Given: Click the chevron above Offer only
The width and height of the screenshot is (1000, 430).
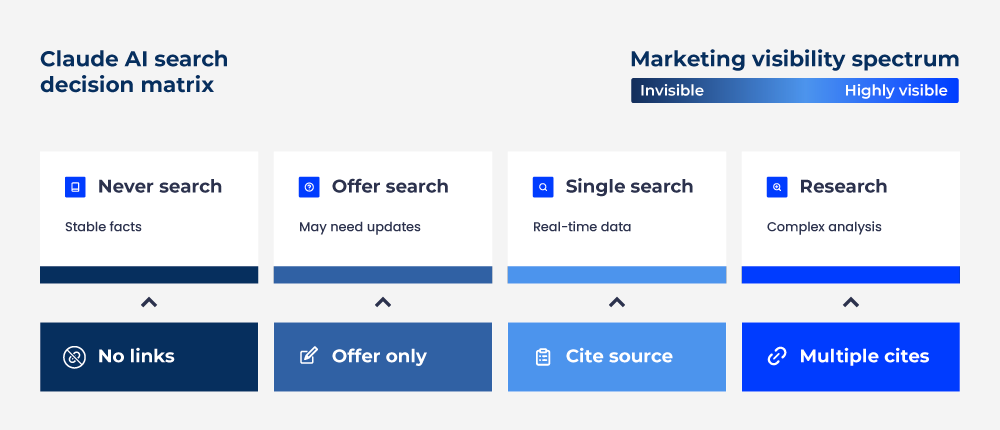Looking at the screenshot, I should [x=383, y=302].
